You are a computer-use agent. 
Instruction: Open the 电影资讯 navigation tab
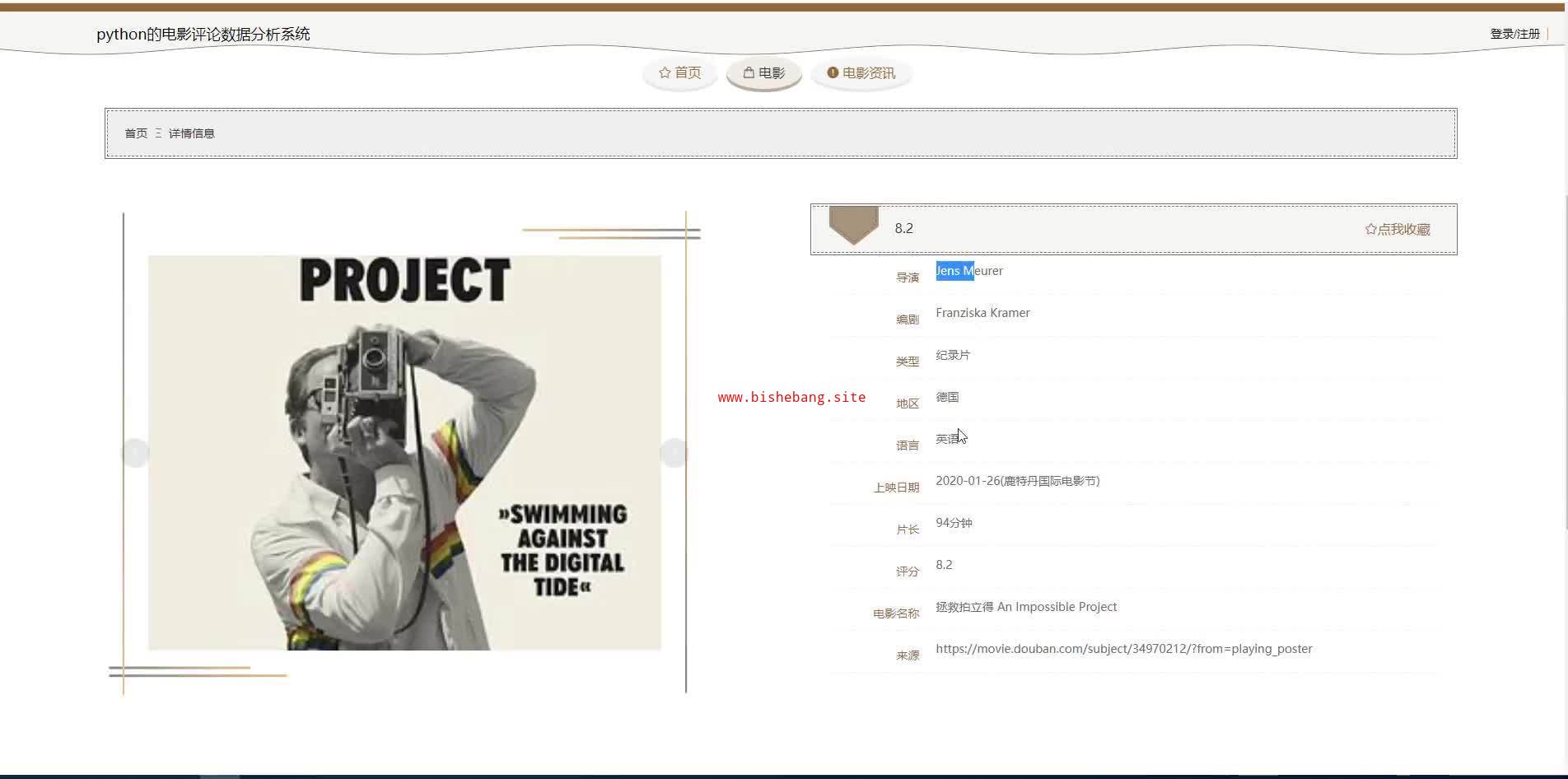tap(861, 73)
